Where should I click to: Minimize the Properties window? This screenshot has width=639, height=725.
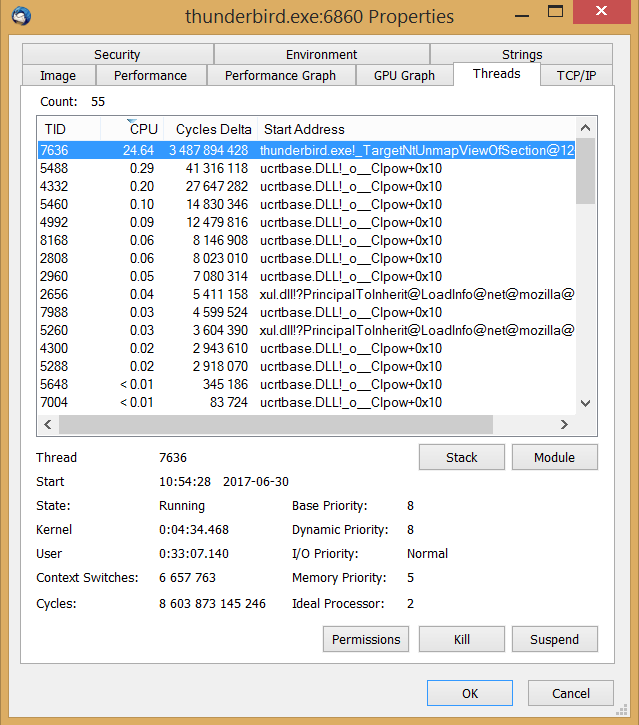point(522,14)
